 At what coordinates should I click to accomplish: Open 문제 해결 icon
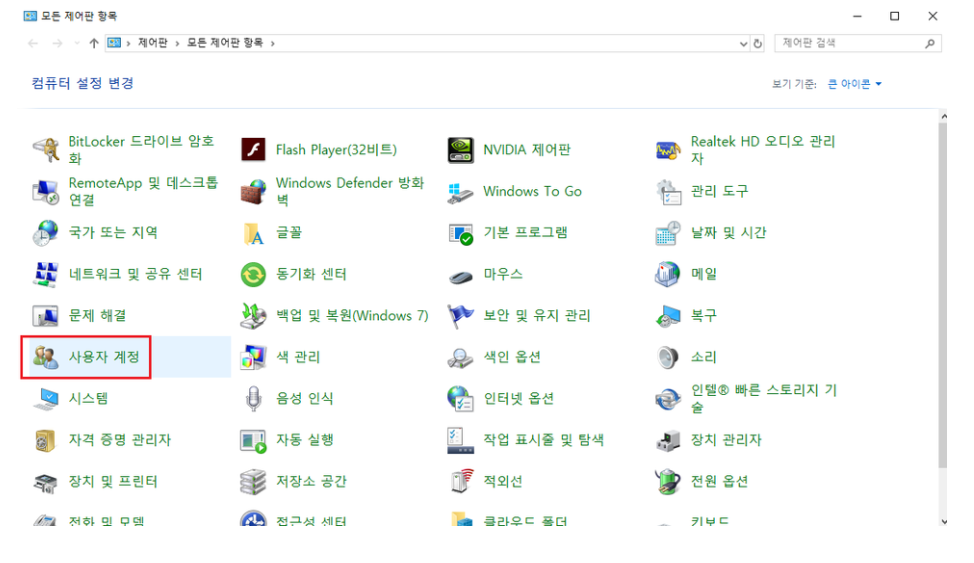(46, 316)
